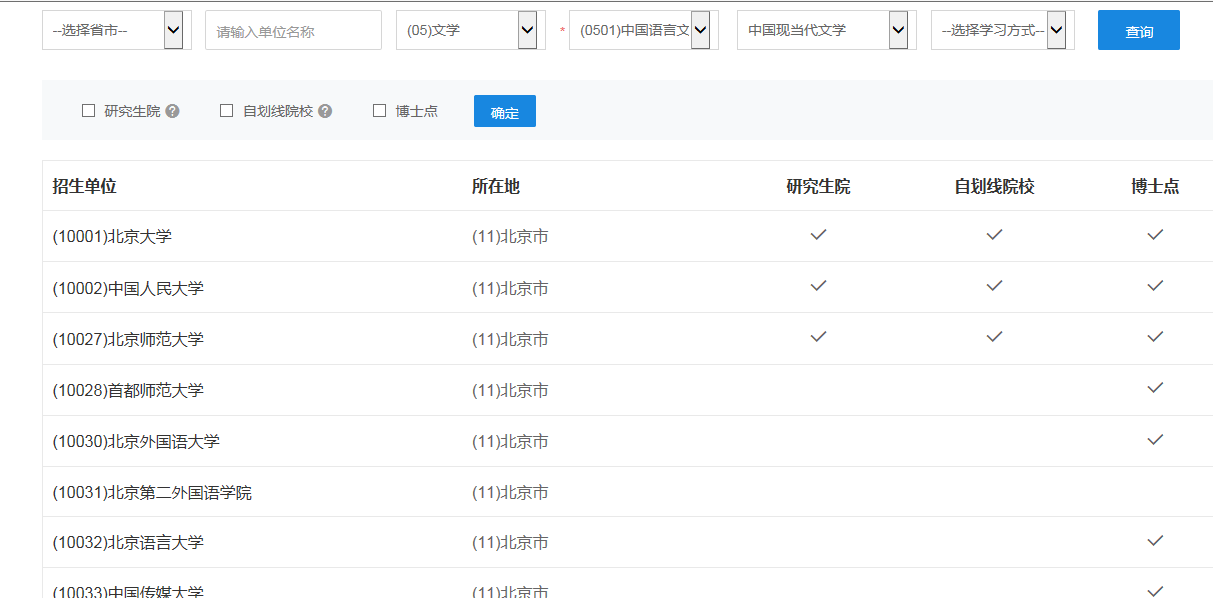The image size is (1213, 598).
Task: Click 北京外国语大学 博士点 checkmark
Action: click(x=1155, y=438)
